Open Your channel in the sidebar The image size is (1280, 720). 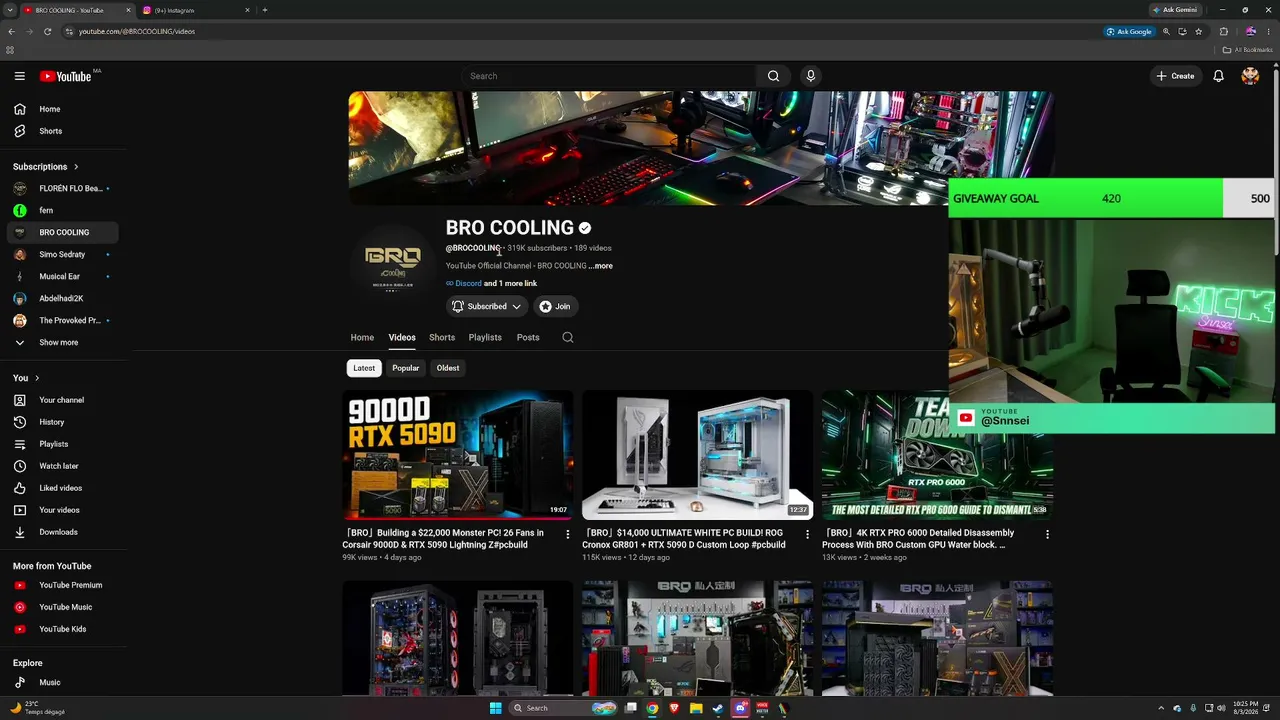click(x=63, y=400)
